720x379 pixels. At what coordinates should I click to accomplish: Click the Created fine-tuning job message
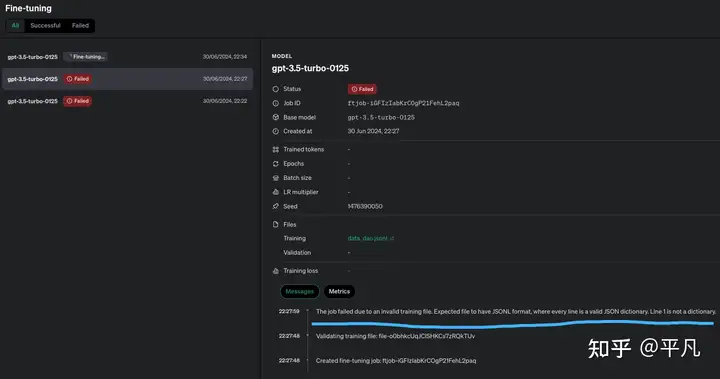point(396,361)
